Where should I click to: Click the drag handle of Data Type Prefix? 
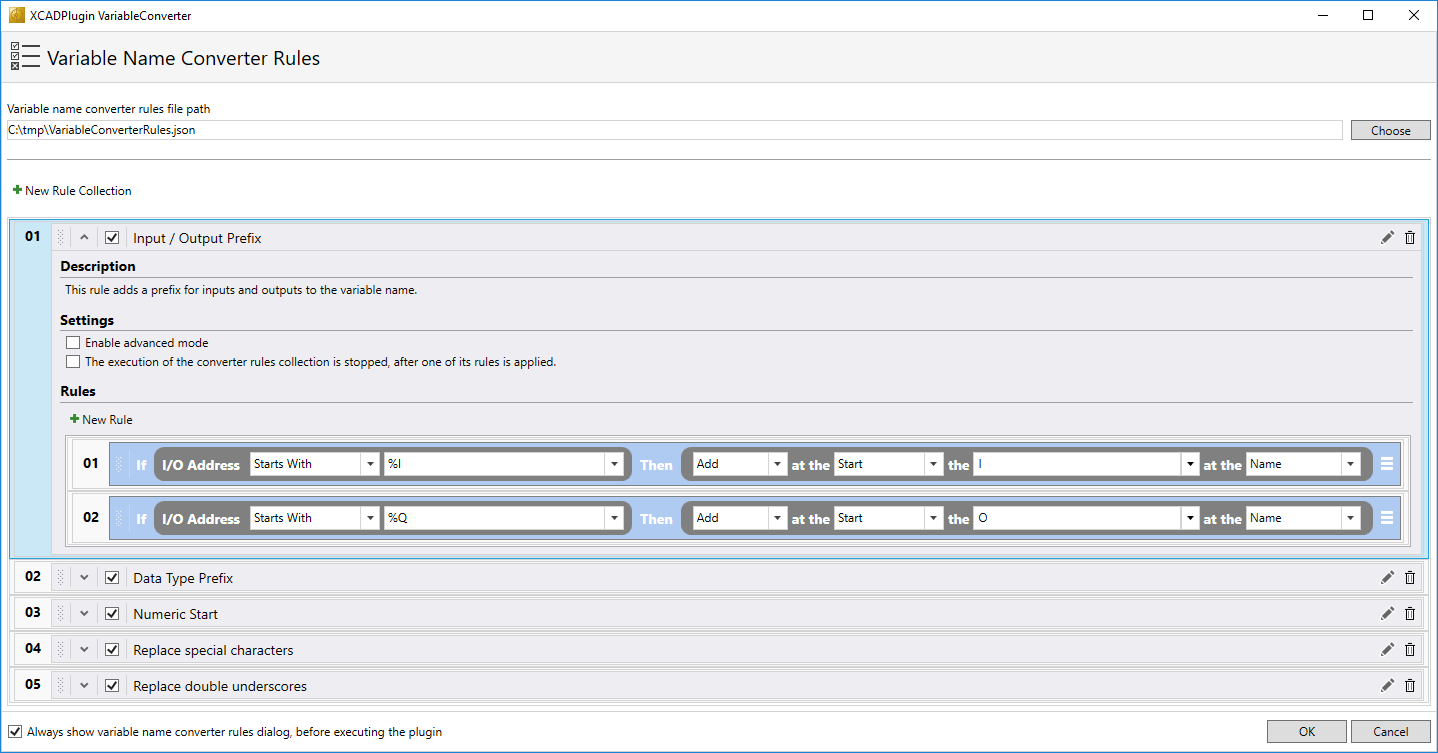click(60, 577)
